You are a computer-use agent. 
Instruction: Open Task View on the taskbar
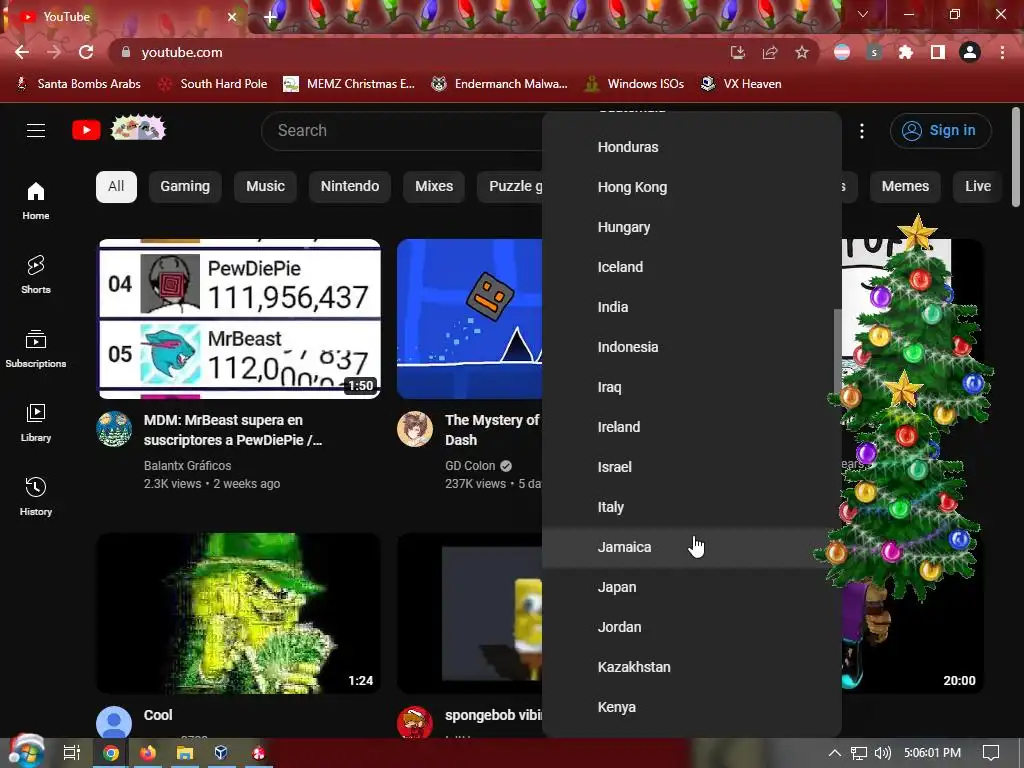coord(72,753)
